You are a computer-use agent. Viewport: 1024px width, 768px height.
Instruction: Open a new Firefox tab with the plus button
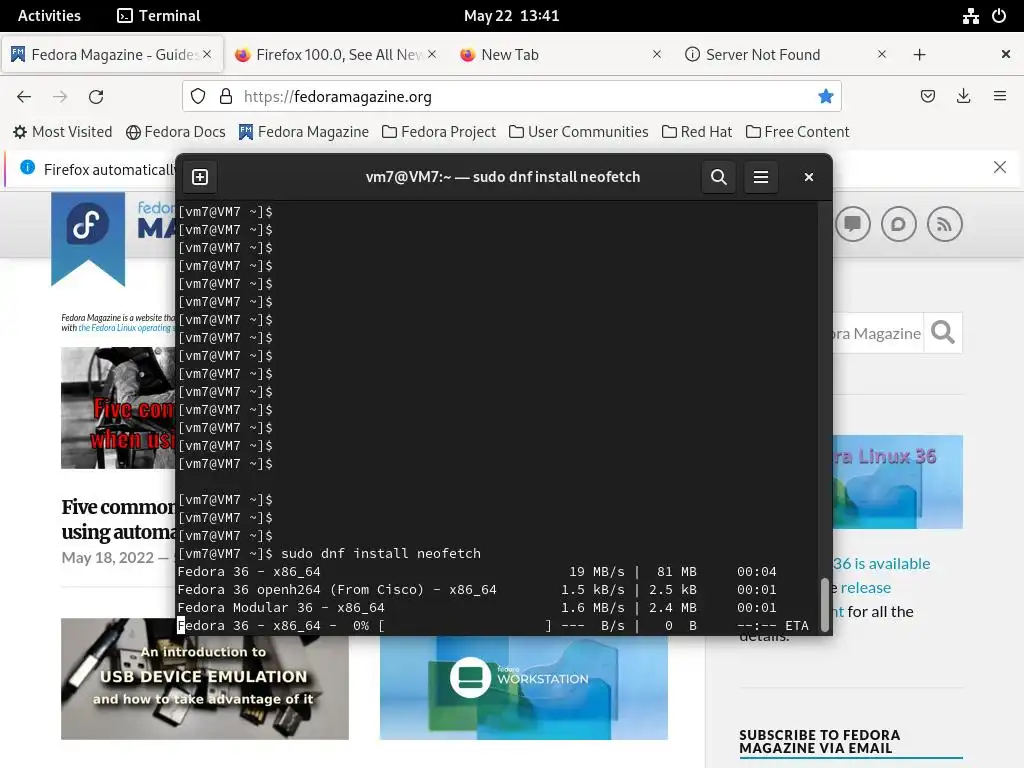click(x=920, y=55)
